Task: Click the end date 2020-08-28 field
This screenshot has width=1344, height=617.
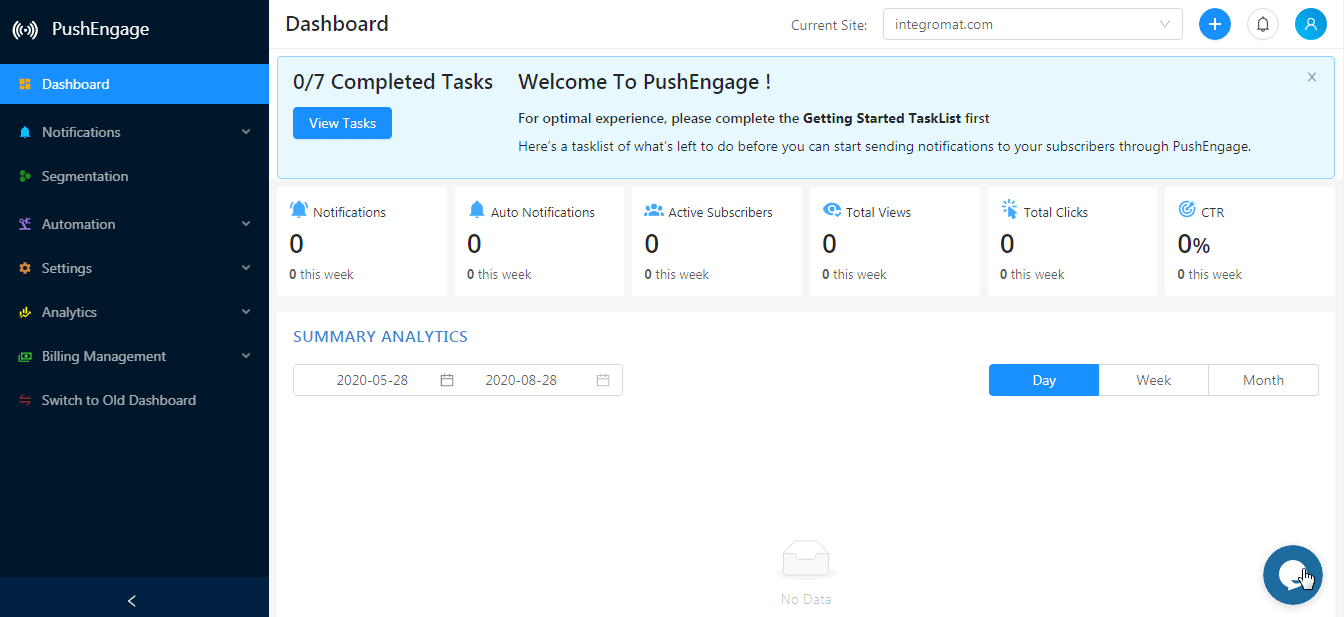Action: tap(521, 380)
